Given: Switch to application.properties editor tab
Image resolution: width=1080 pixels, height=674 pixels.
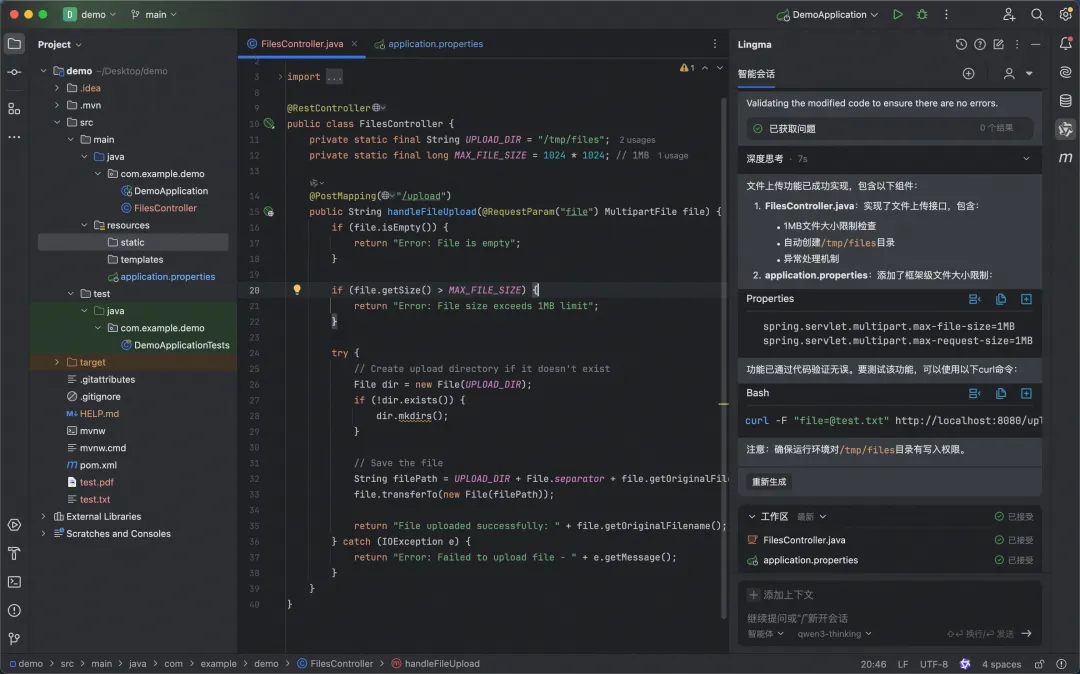Looking at the screenshot, I should 428,44.
